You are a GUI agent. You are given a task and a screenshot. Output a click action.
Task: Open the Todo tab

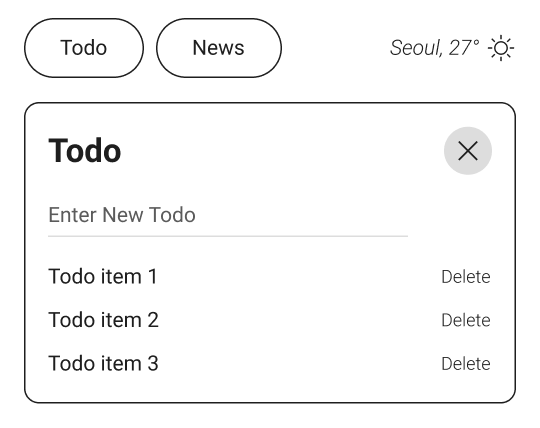[84, 48]
